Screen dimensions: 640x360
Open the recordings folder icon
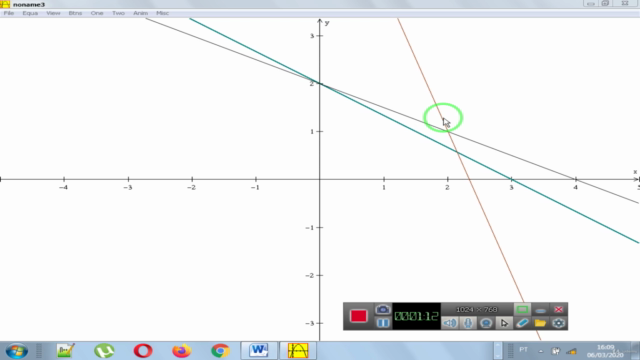coord(540,323)
